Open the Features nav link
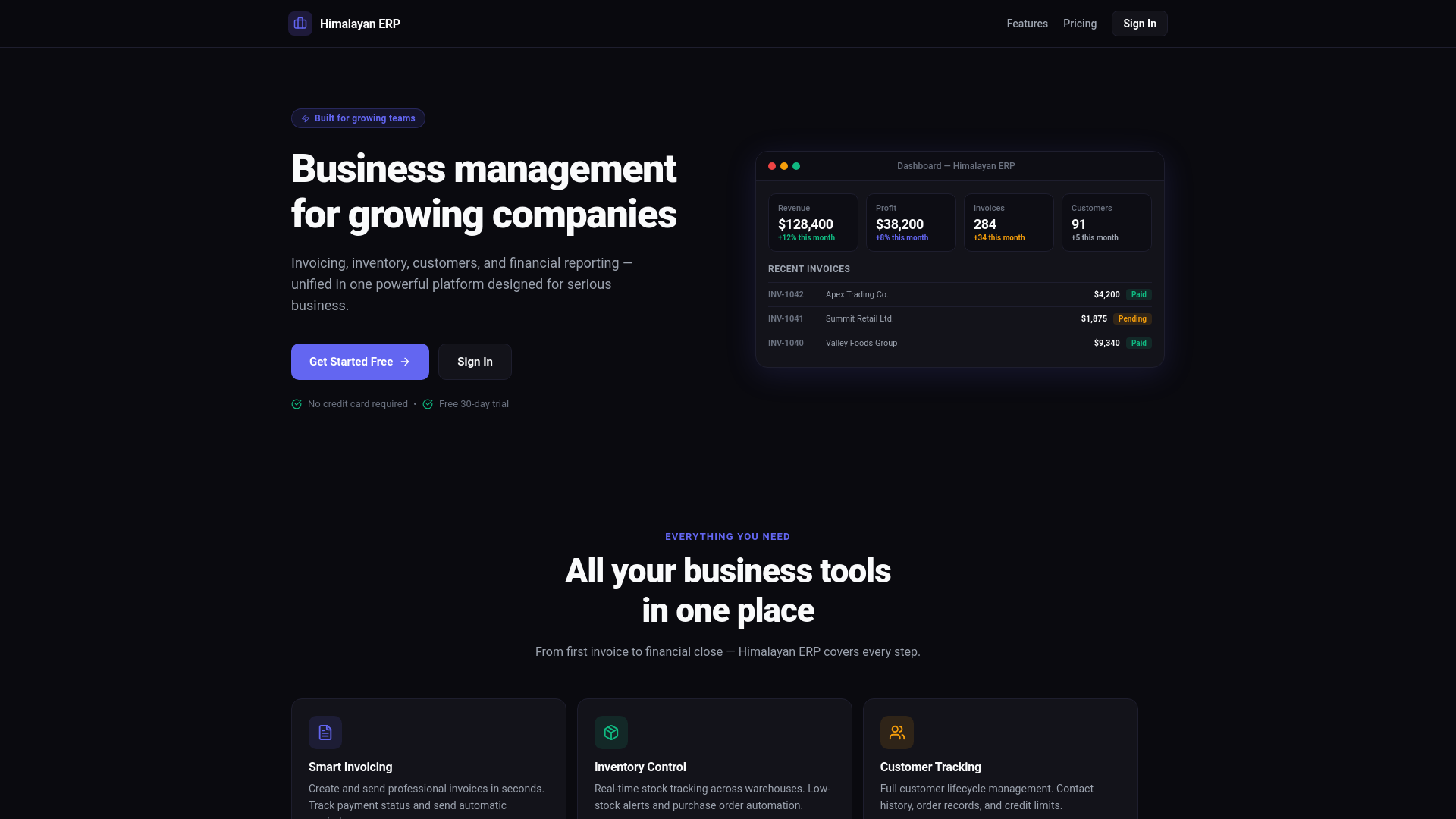Screen dimensions: 1456x819 1027,24
